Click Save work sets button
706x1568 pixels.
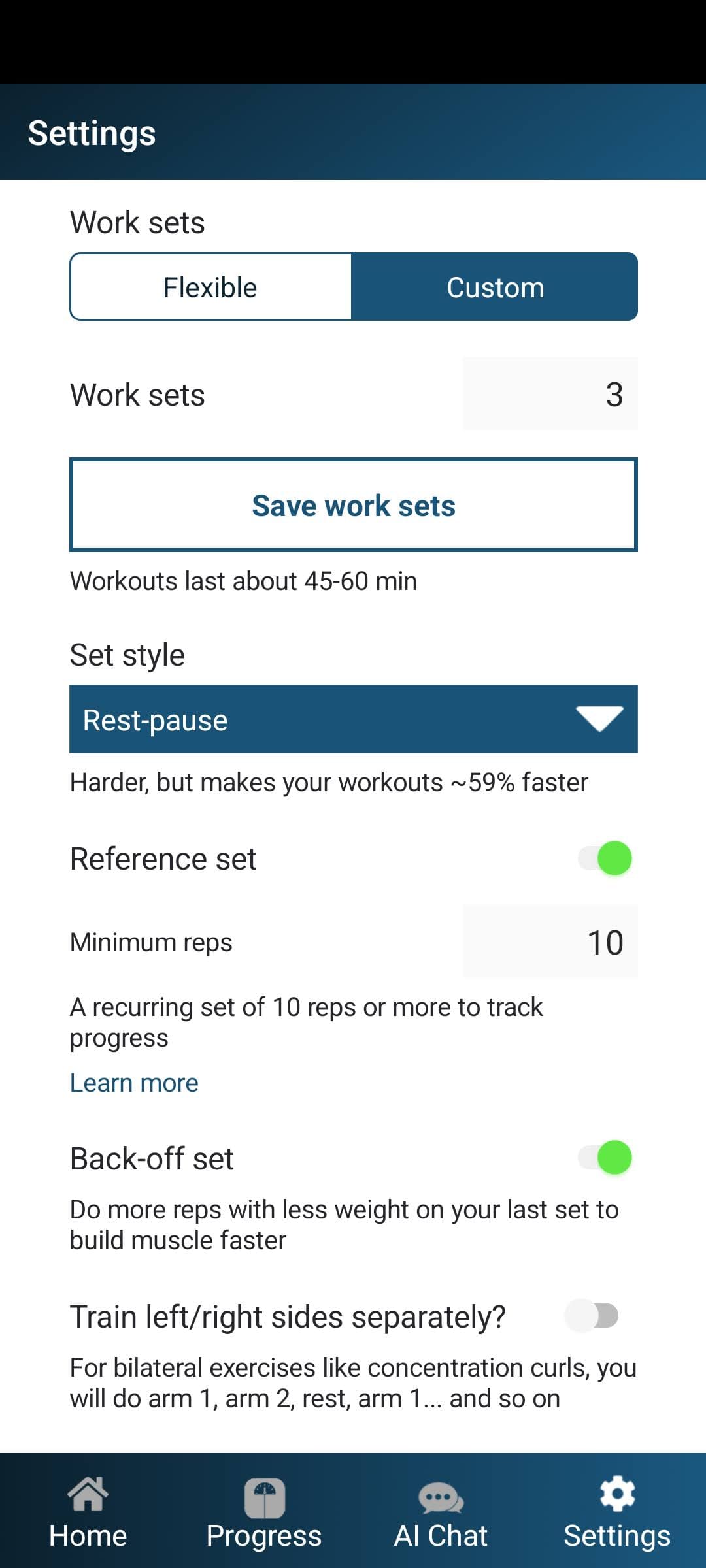tap(354, 505)
